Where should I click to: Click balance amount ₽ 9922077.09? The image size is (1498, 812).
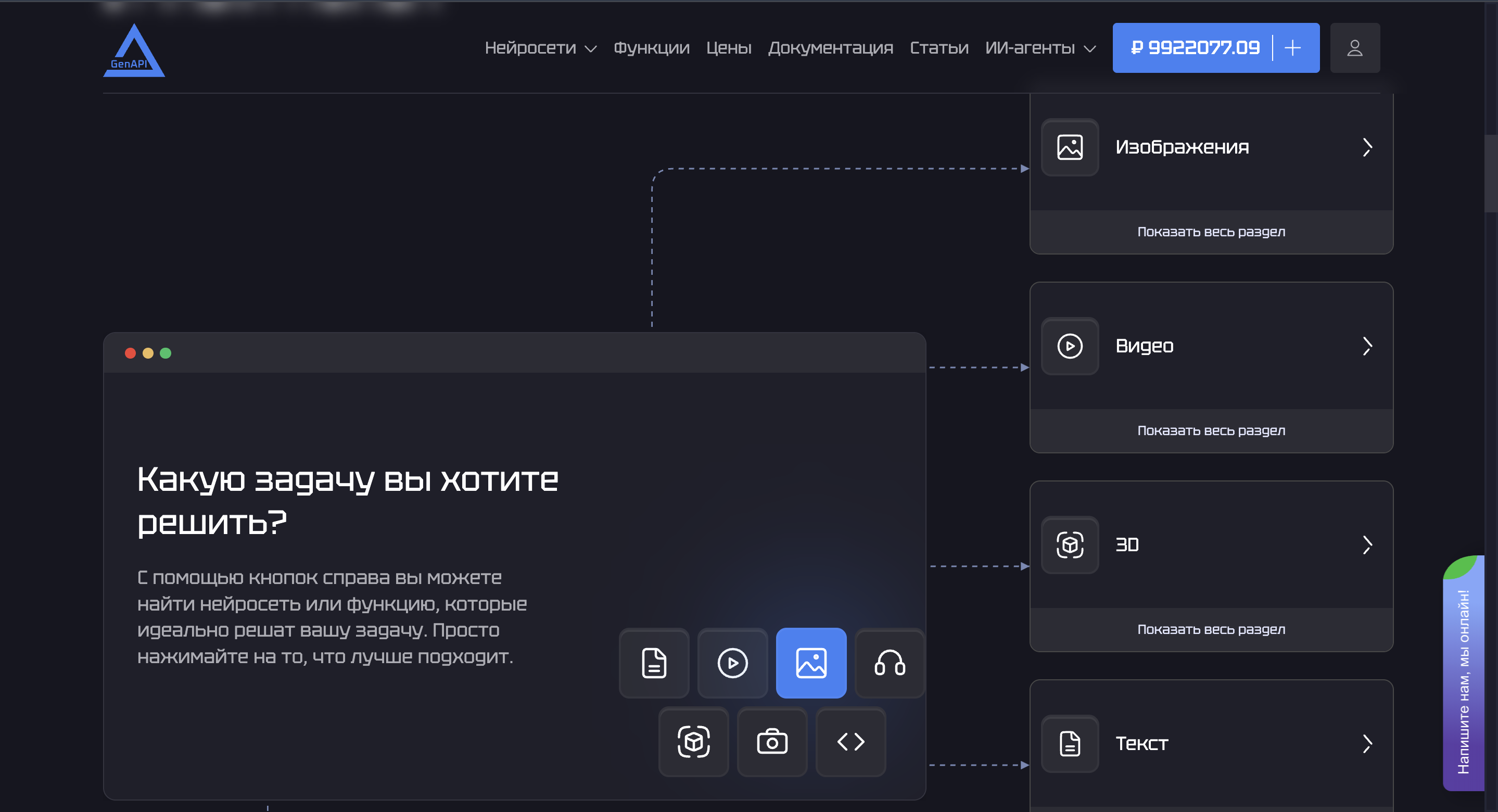tap(1195, 48)
